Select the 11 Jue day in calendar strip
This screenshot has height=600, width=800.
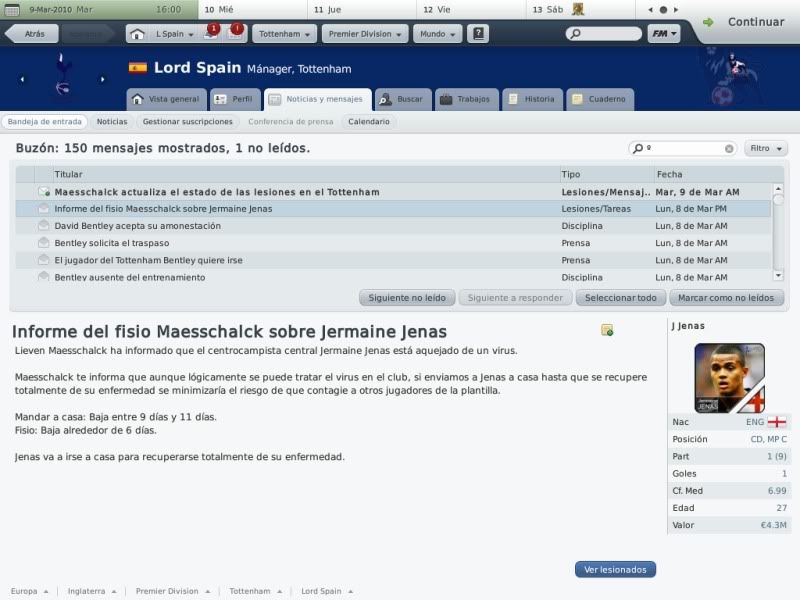[x=362, y=10]
